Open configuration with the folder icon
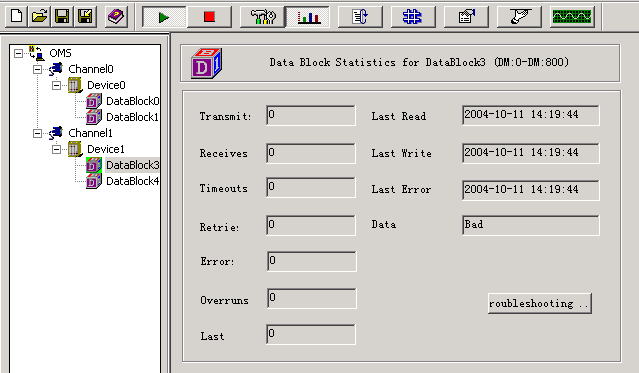 [40, 17]
